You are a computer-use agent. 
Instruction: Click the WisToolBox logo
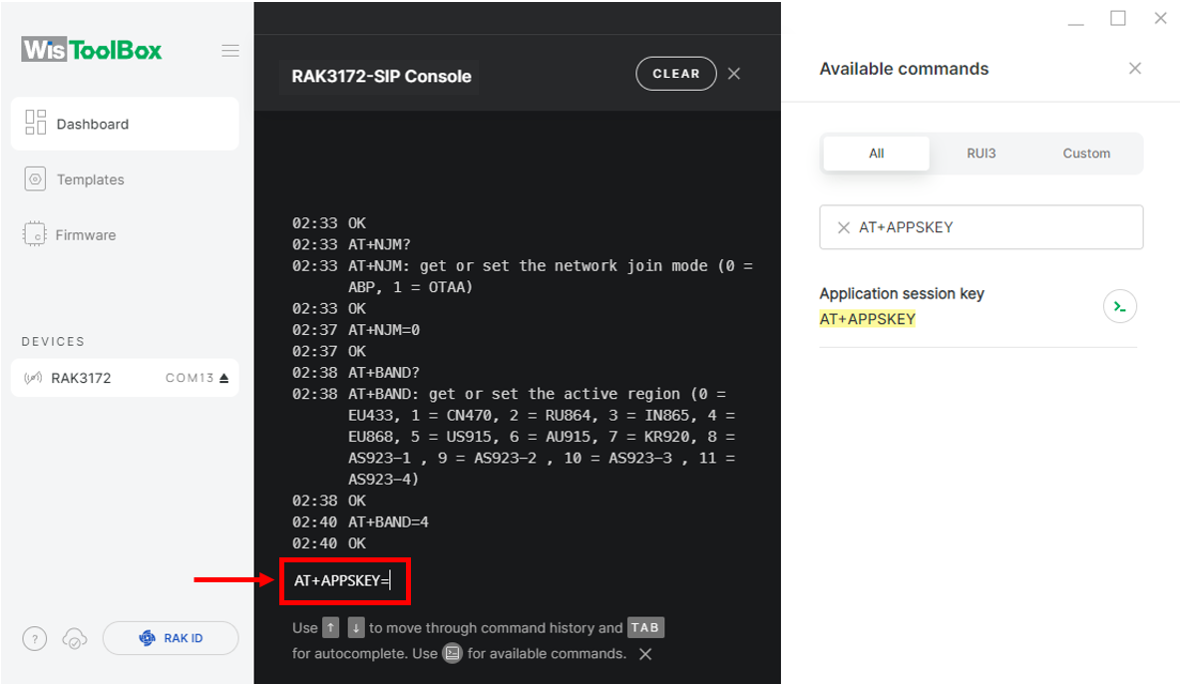(x=91, y=50)
